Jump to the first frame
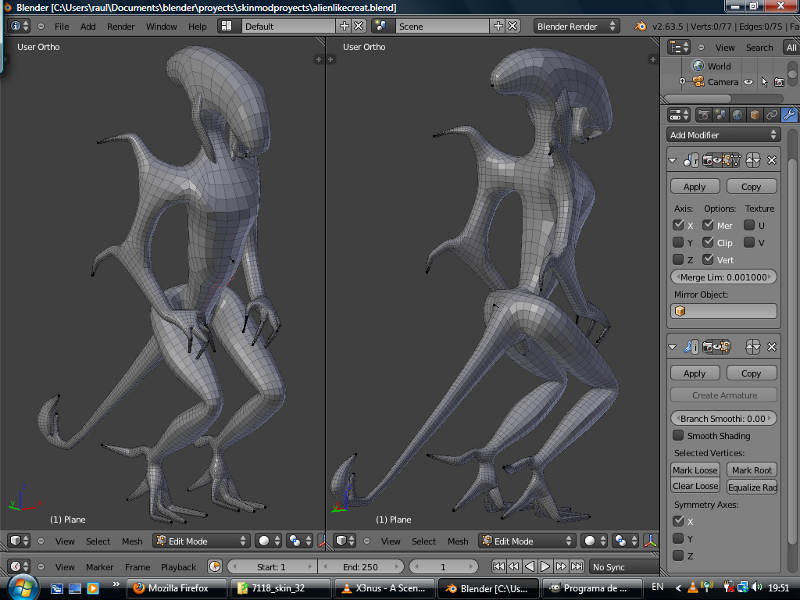Viewport: 800px width, 600px height. coord(498,566)
